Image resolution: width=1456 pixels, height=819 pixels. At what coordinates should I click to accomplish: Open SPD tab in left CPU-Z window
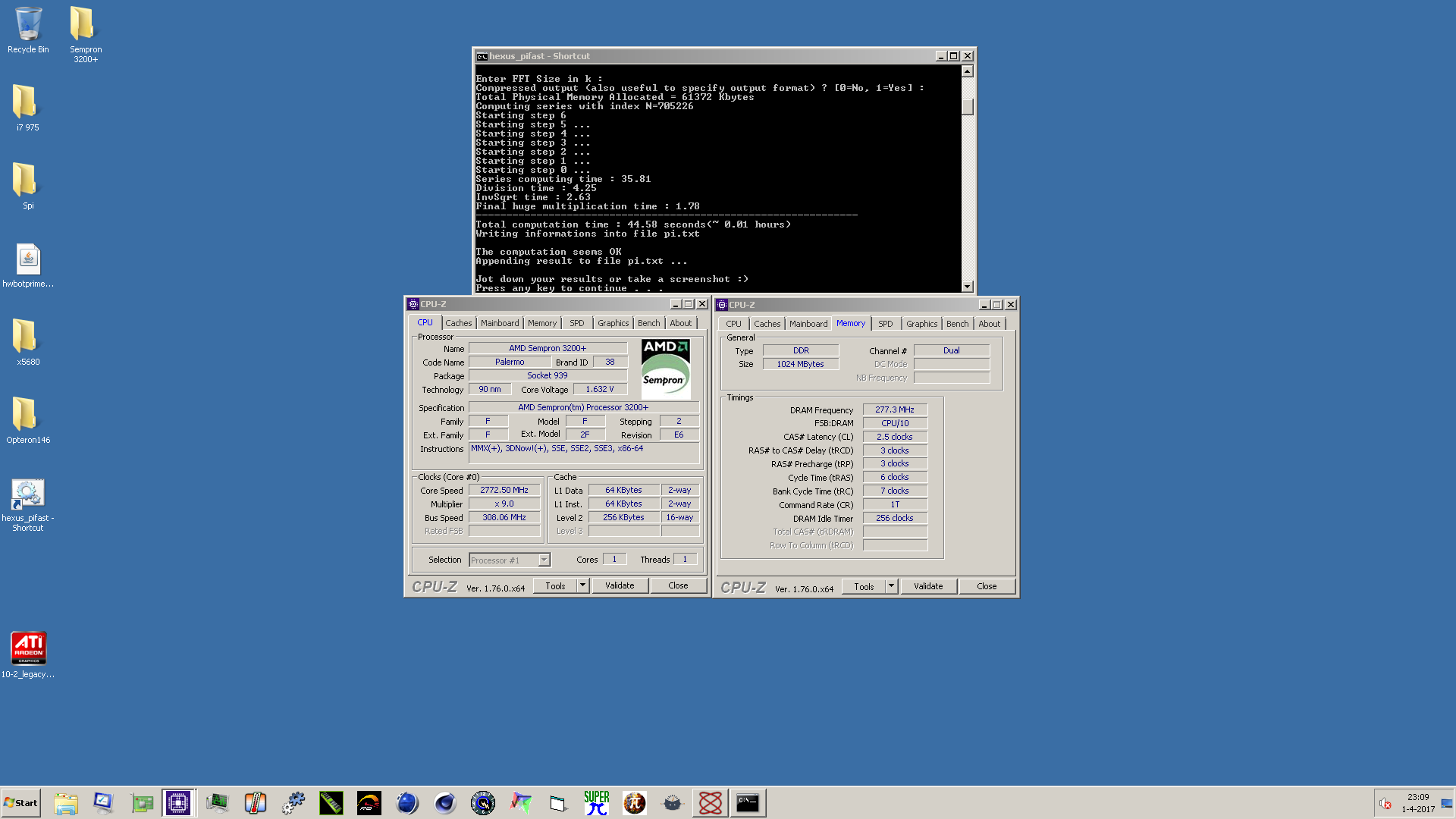[577, 323]
